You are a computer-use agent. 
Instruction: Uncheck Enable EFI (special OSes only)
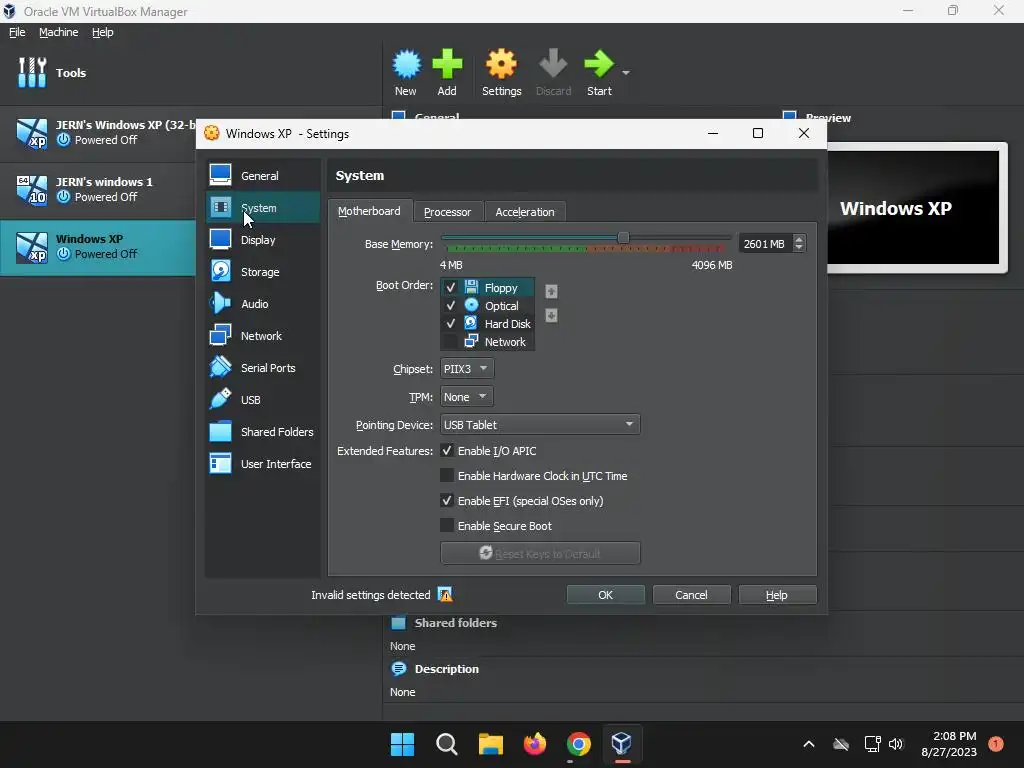pos(447,500)
